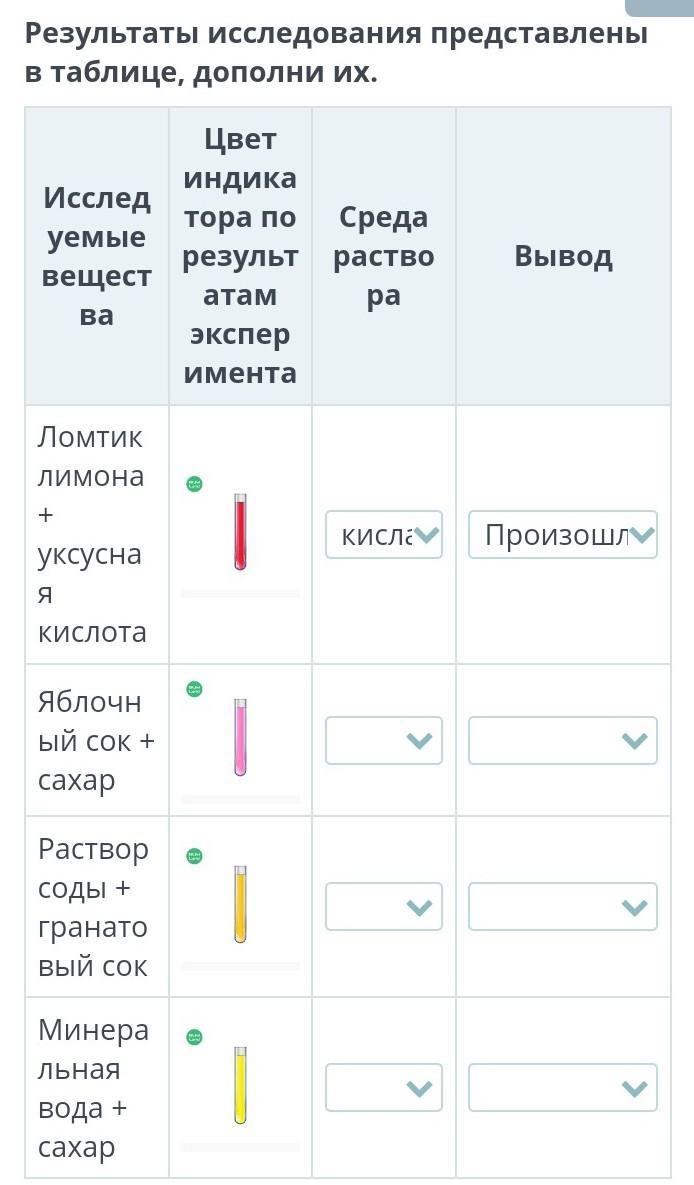Expand conclusion dropdown for soda solution row

coord(563,907)
